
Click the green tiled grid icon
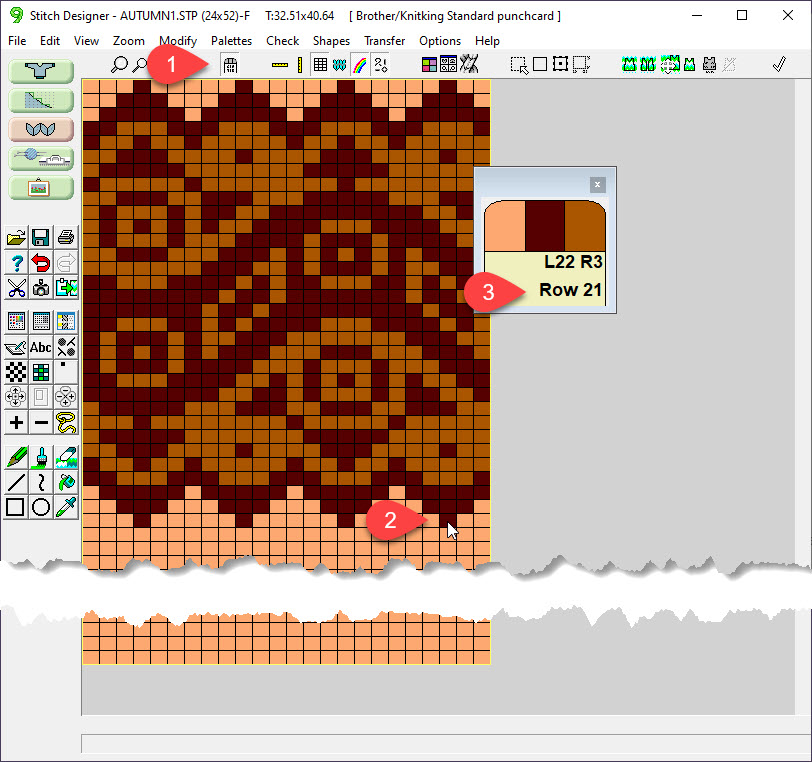tap(41, 372)
